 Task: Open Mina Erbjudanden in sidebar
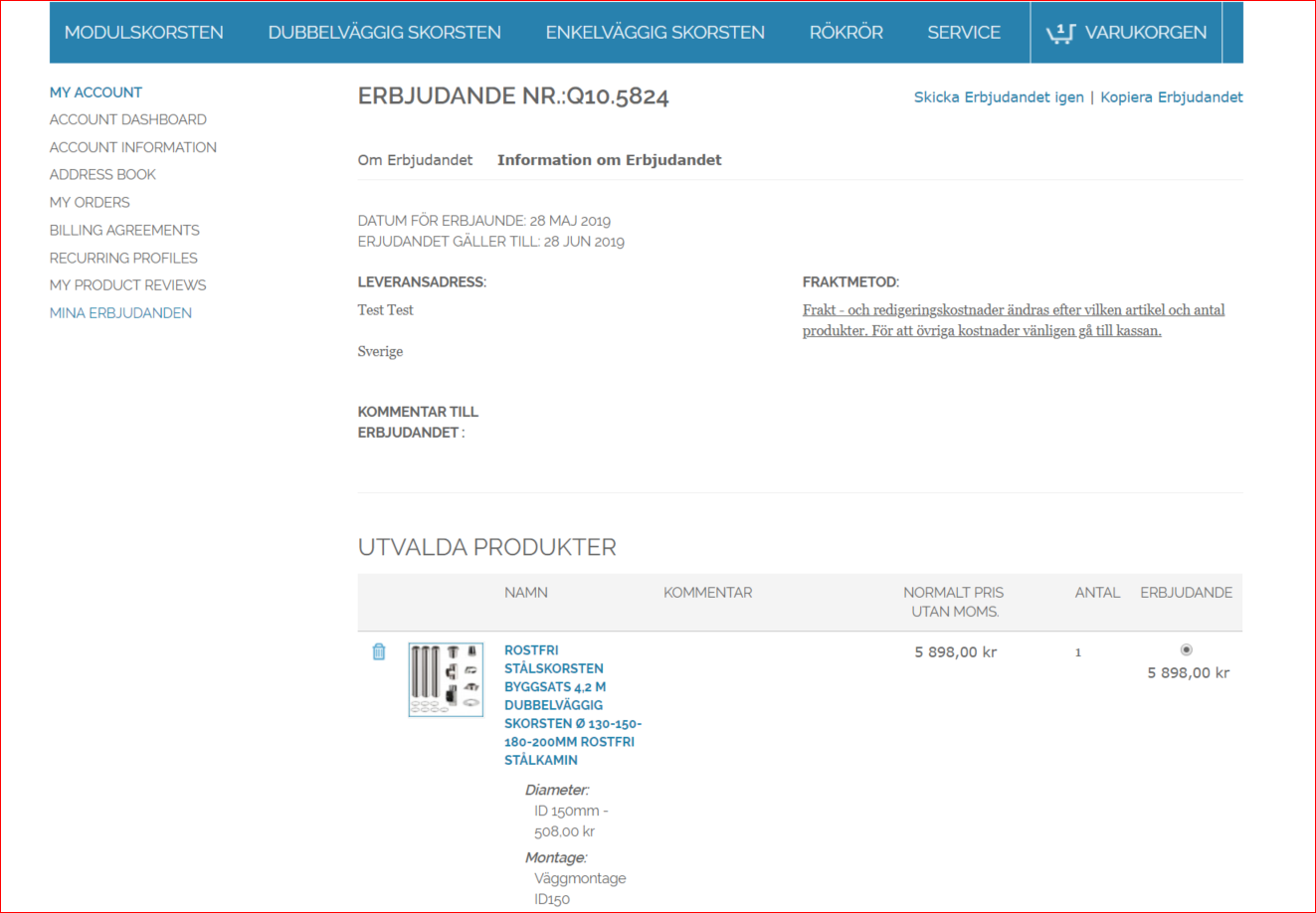[x=120, y=313]
